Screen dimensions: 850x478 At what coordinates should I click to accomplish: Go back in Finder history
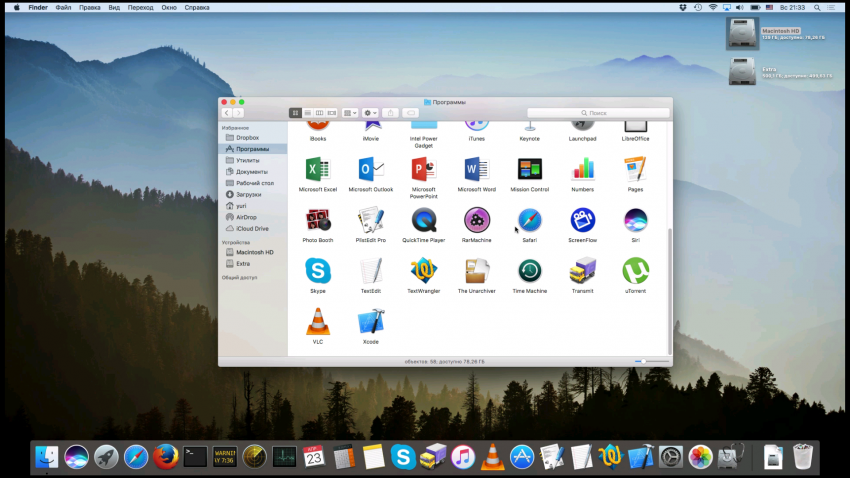pyautogui.click(x=227, y=113)
